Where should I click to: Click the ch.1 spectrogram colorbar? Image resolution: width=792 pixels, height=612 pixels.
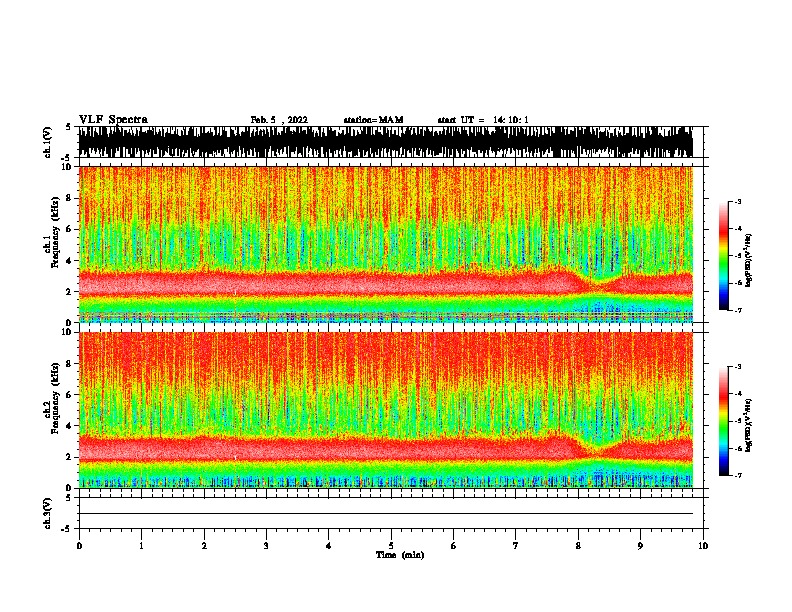point(724,256)
